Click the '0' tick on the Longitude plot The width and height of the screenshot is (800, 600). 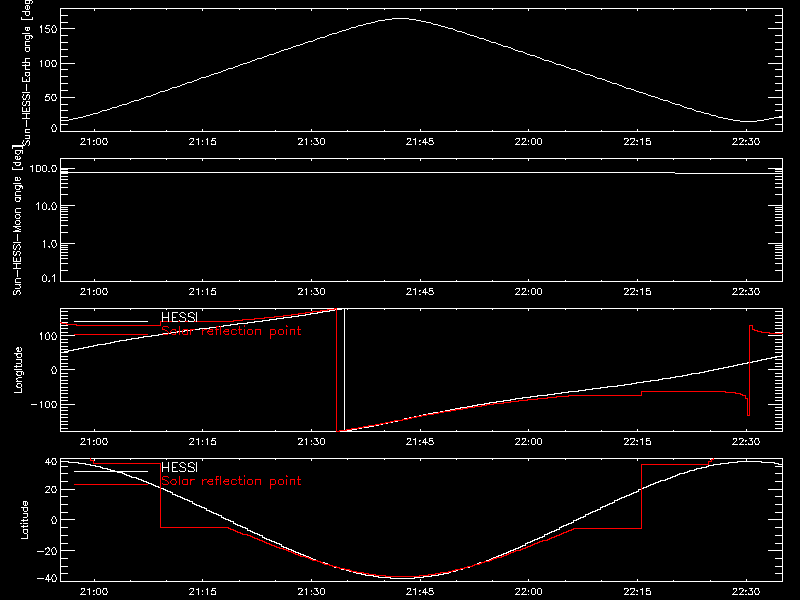[54, 370]
